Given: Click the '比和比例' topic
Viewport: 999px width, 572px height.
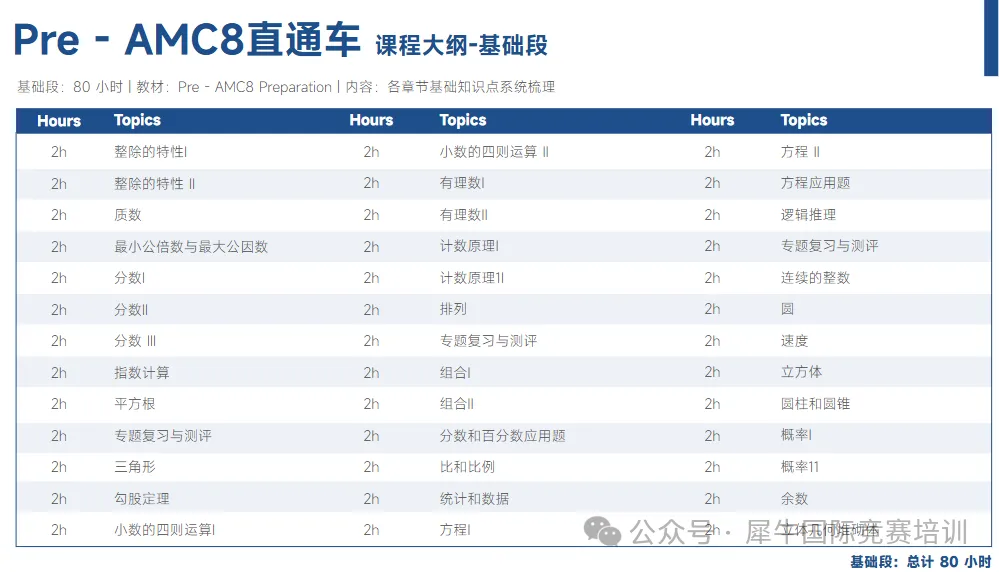Looking at the screenshot, I should pyautogui.click(x=467, y=467).
